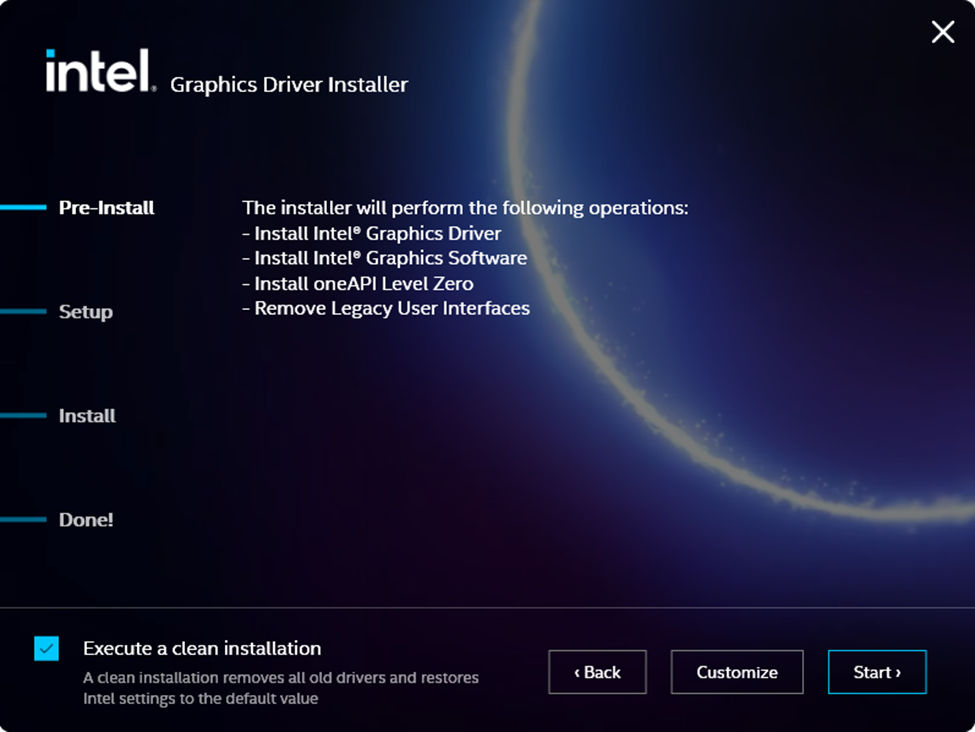The width and height of the screenshot is (975, 732).
Task: Toggle the clean installation checkbox
Action: click(x=44, y=649)
